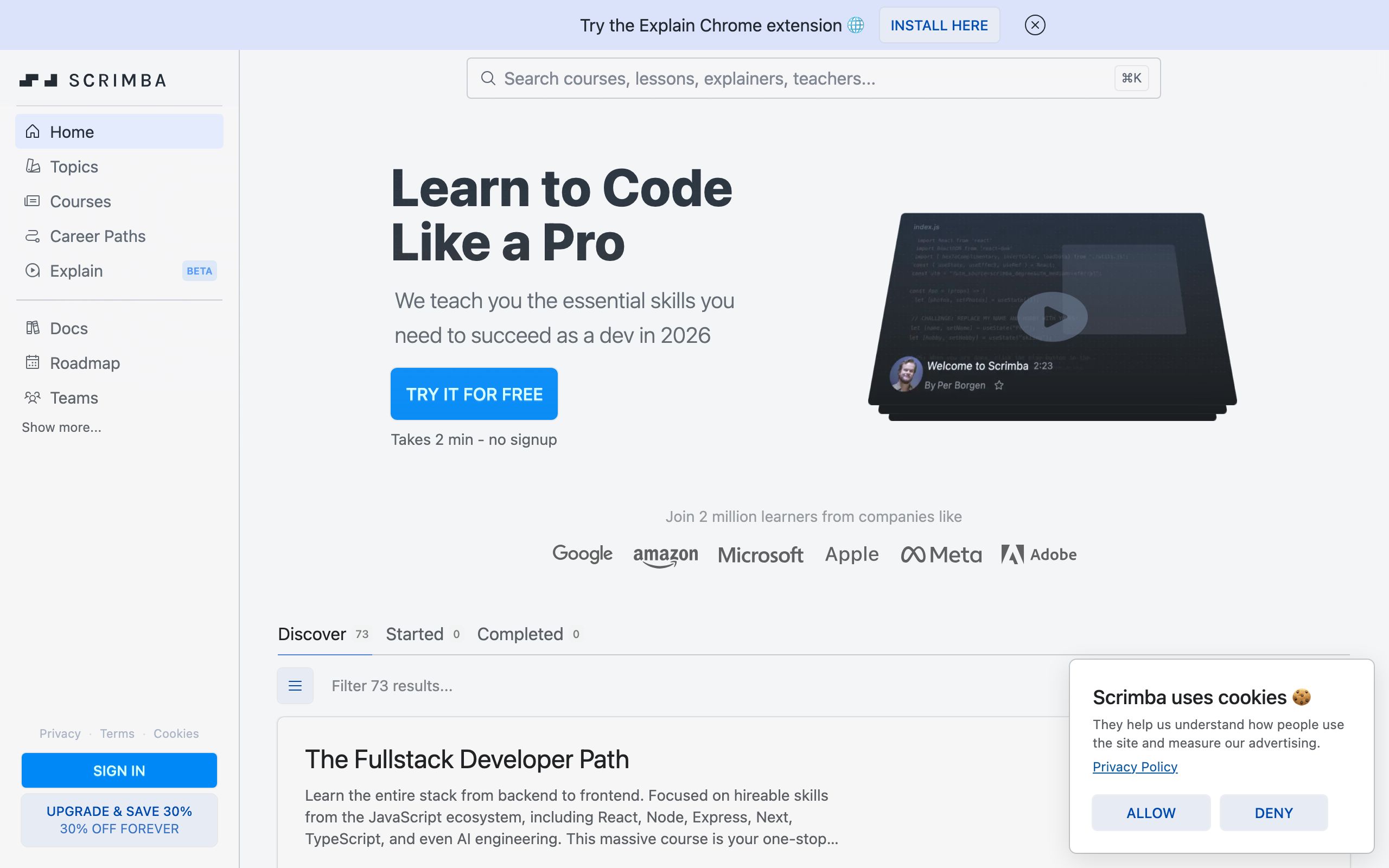Switch to the Started tab
This screenshot has width=1389, height=868.
coord(423,634)
